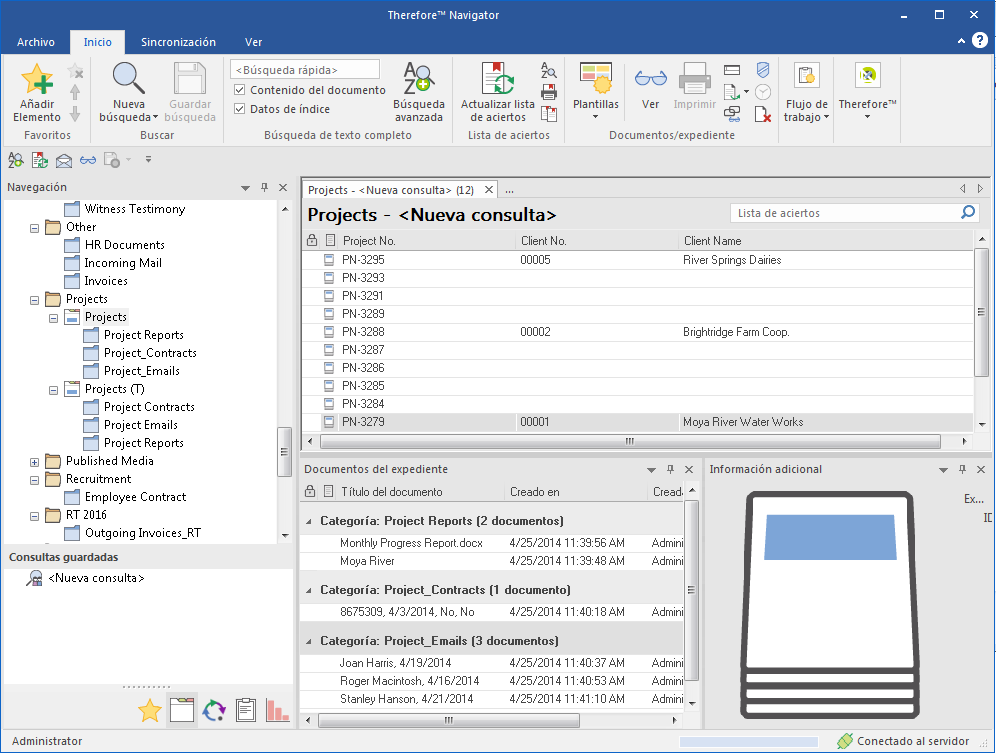The image size is (996, 754).
Task: Select Employee Contract category
Action: (135, 497)
